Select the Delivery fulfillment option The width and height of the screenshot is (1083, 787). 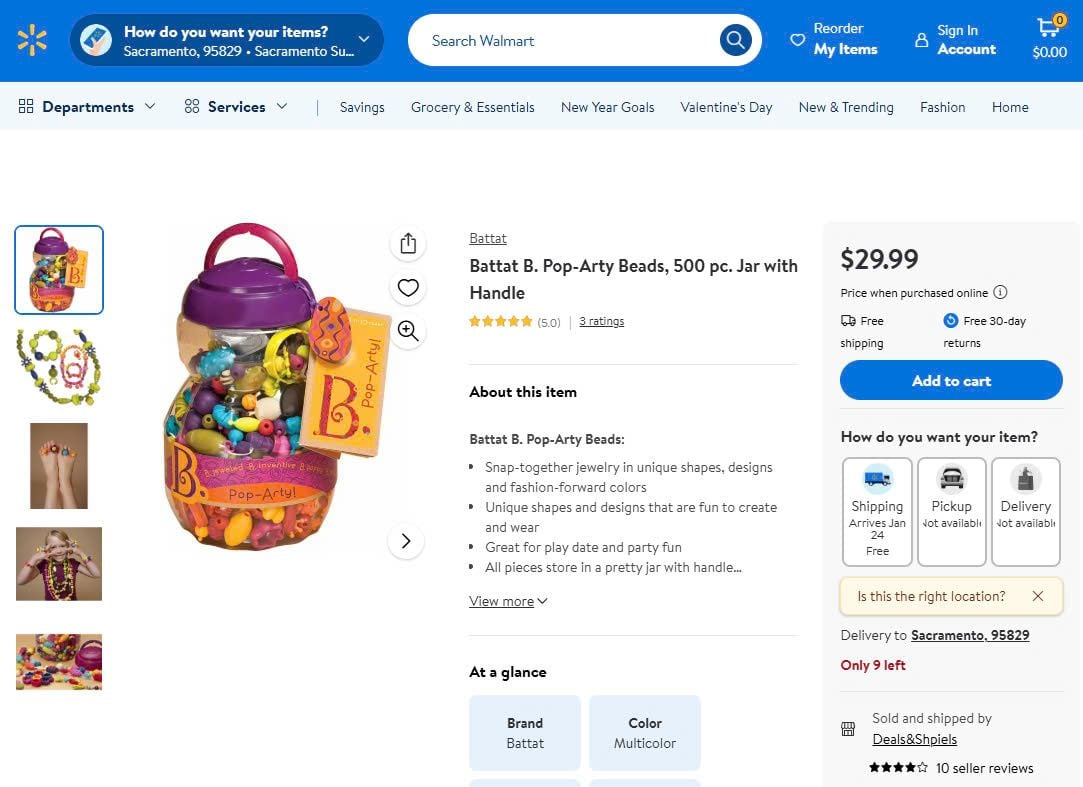1025,512
